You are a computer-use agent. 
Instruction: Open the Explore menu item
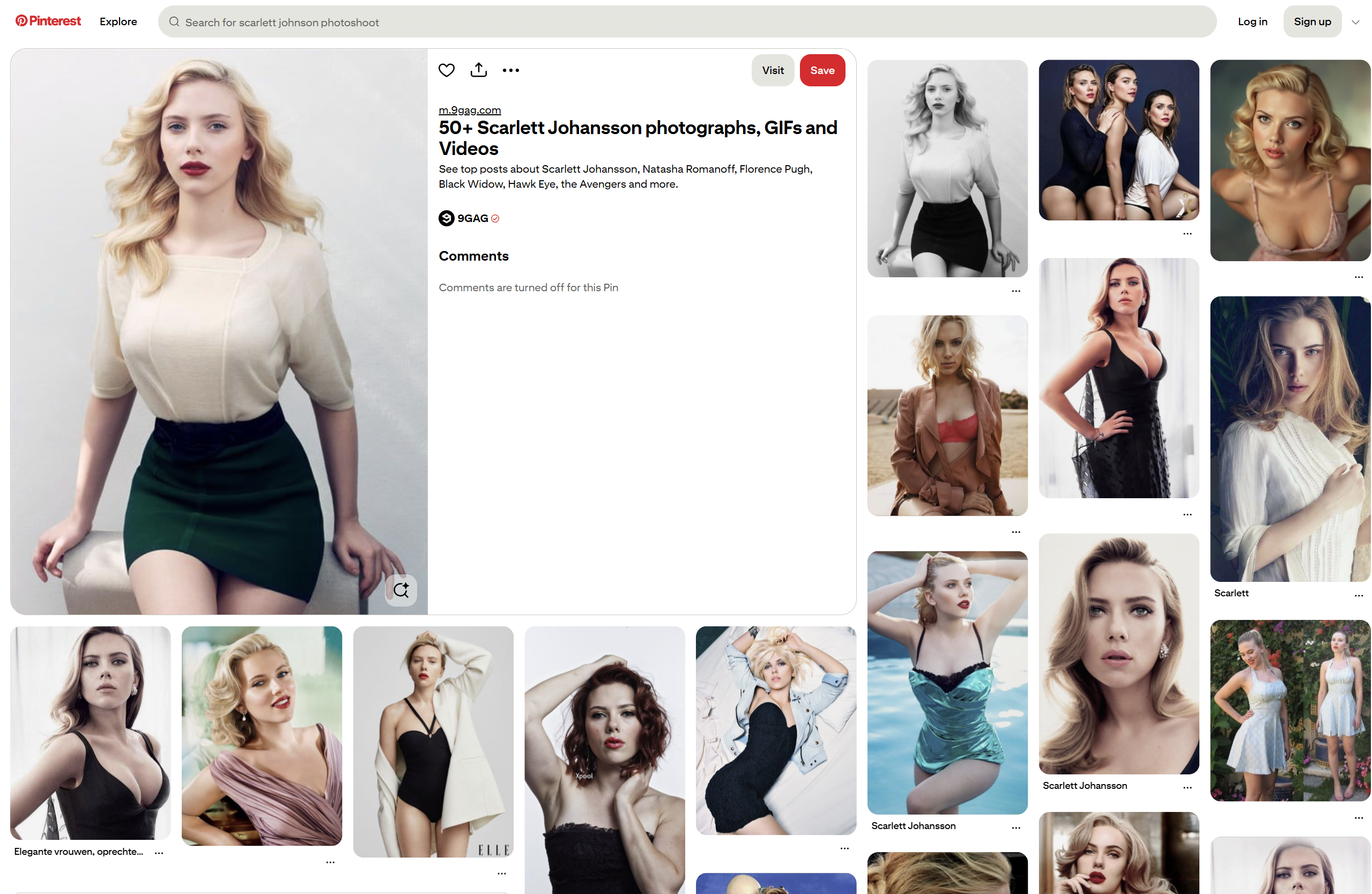[118, 21]
